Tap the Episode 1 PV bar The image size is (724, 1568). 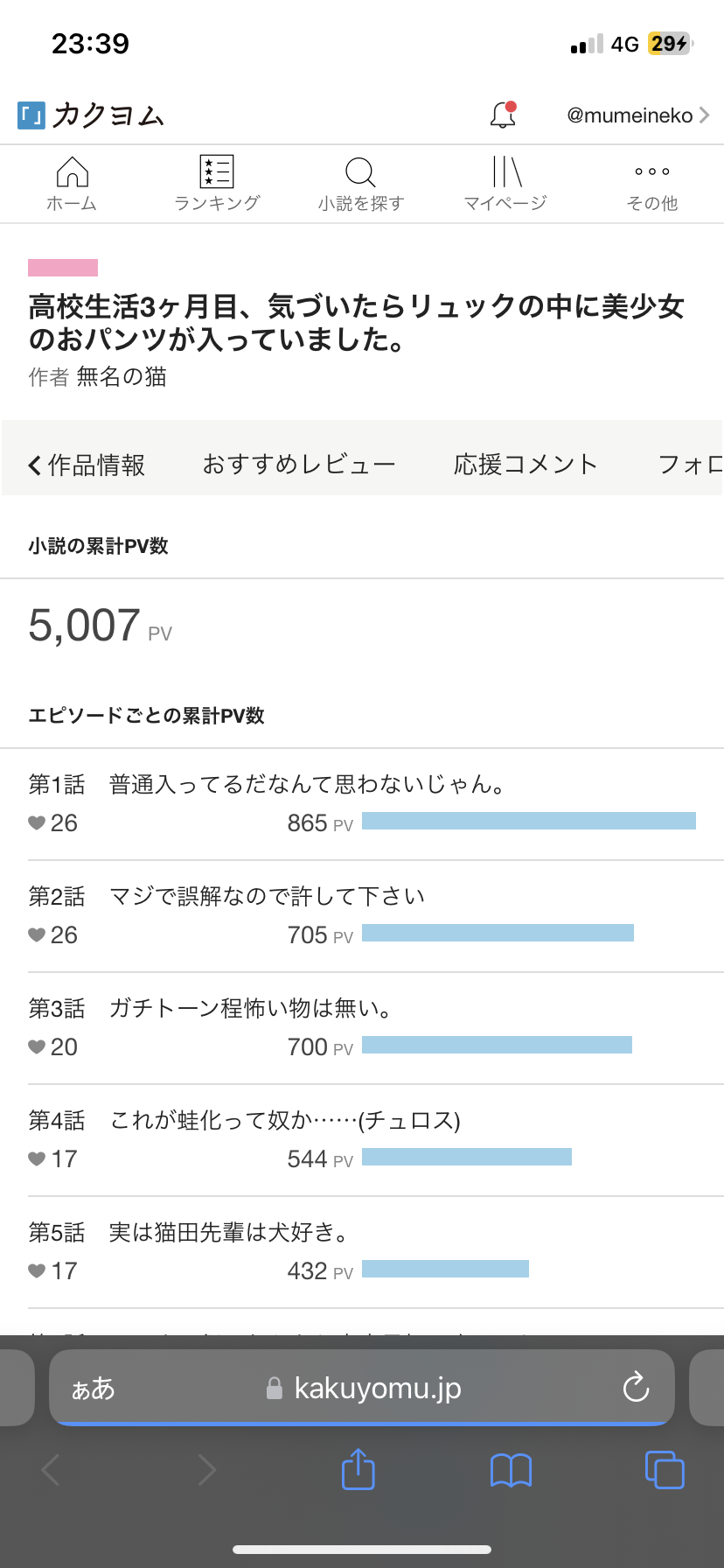coord(528,821)
